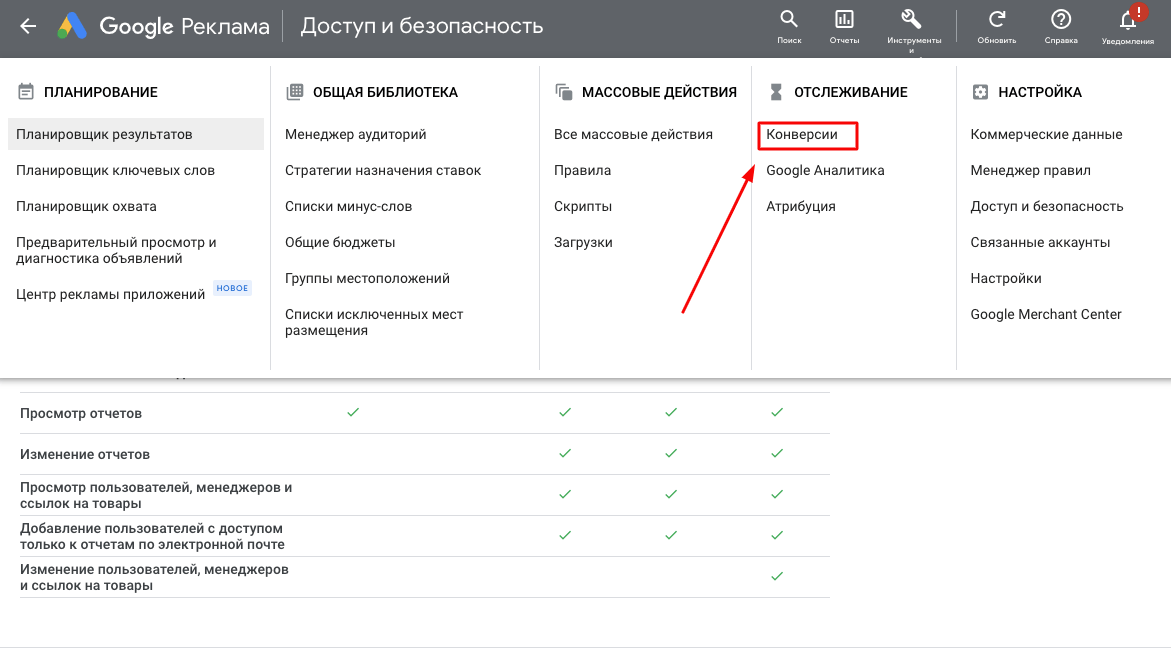
Task: Click Изменение пользователей, менеджеров row label
Action: [154, 578]
